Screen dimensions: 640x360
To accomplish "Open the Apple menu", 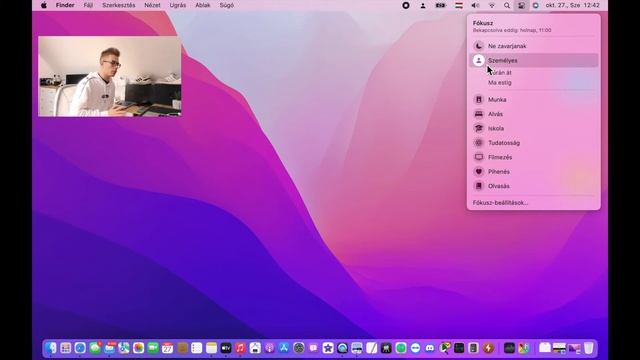I will tap(44, 5).
